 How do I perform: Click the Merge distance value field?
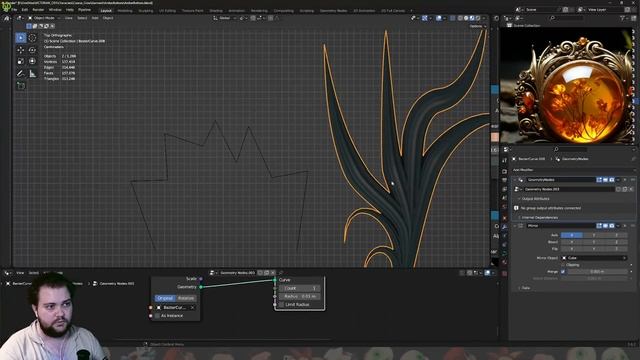[x=597, y=271]
